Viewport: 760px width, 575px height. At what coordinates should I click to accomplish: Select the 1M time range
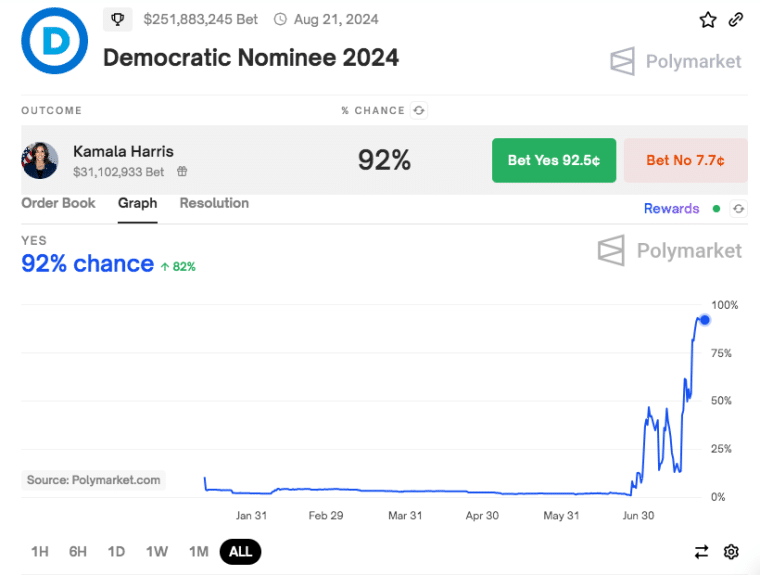199,552
